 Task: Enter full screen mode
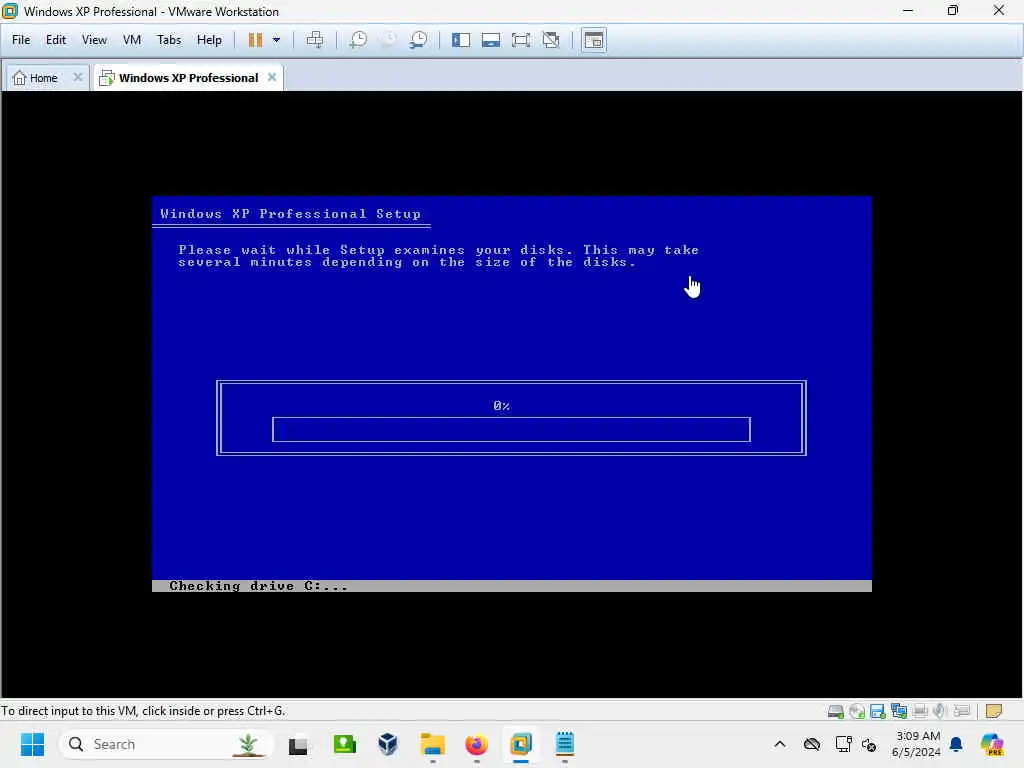[x=520, y=40]
